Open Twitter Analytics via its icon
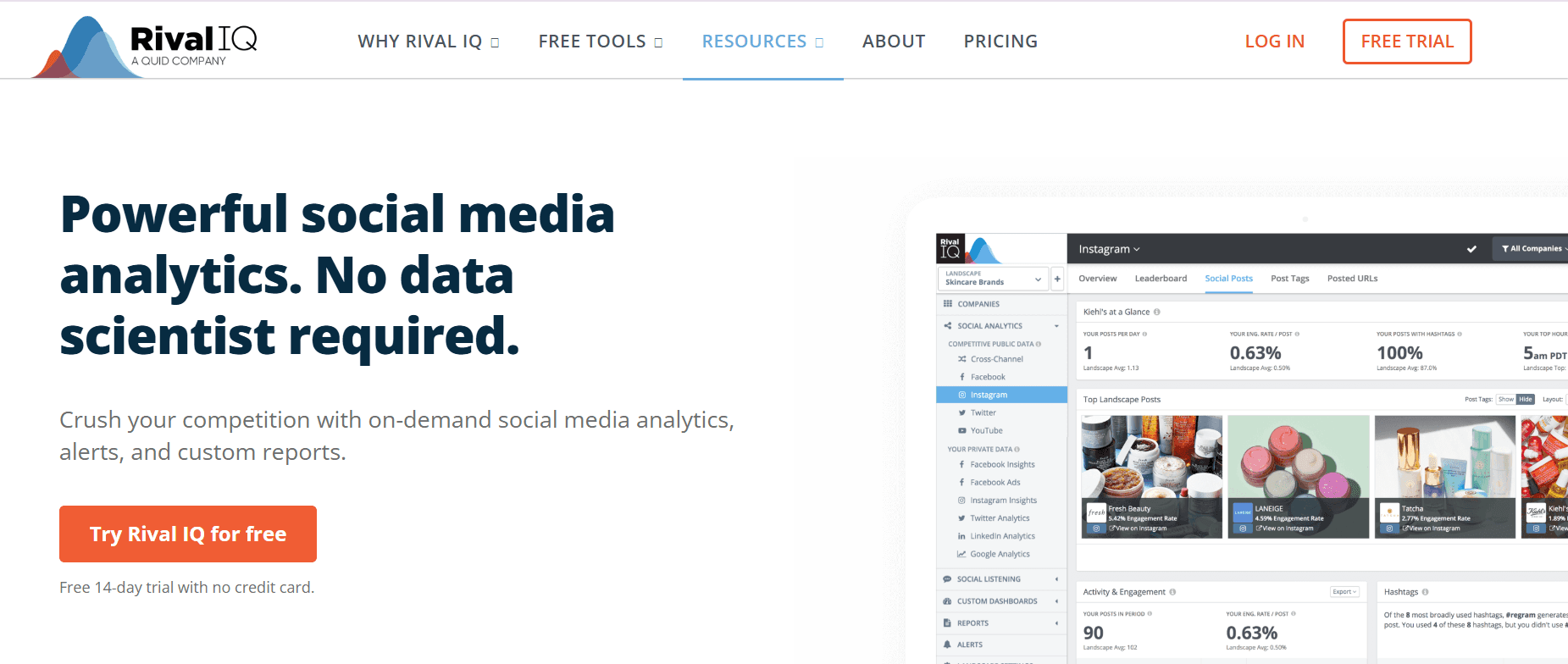The image size is (1568, 664). pyautogui.click(x=962, y=518)
